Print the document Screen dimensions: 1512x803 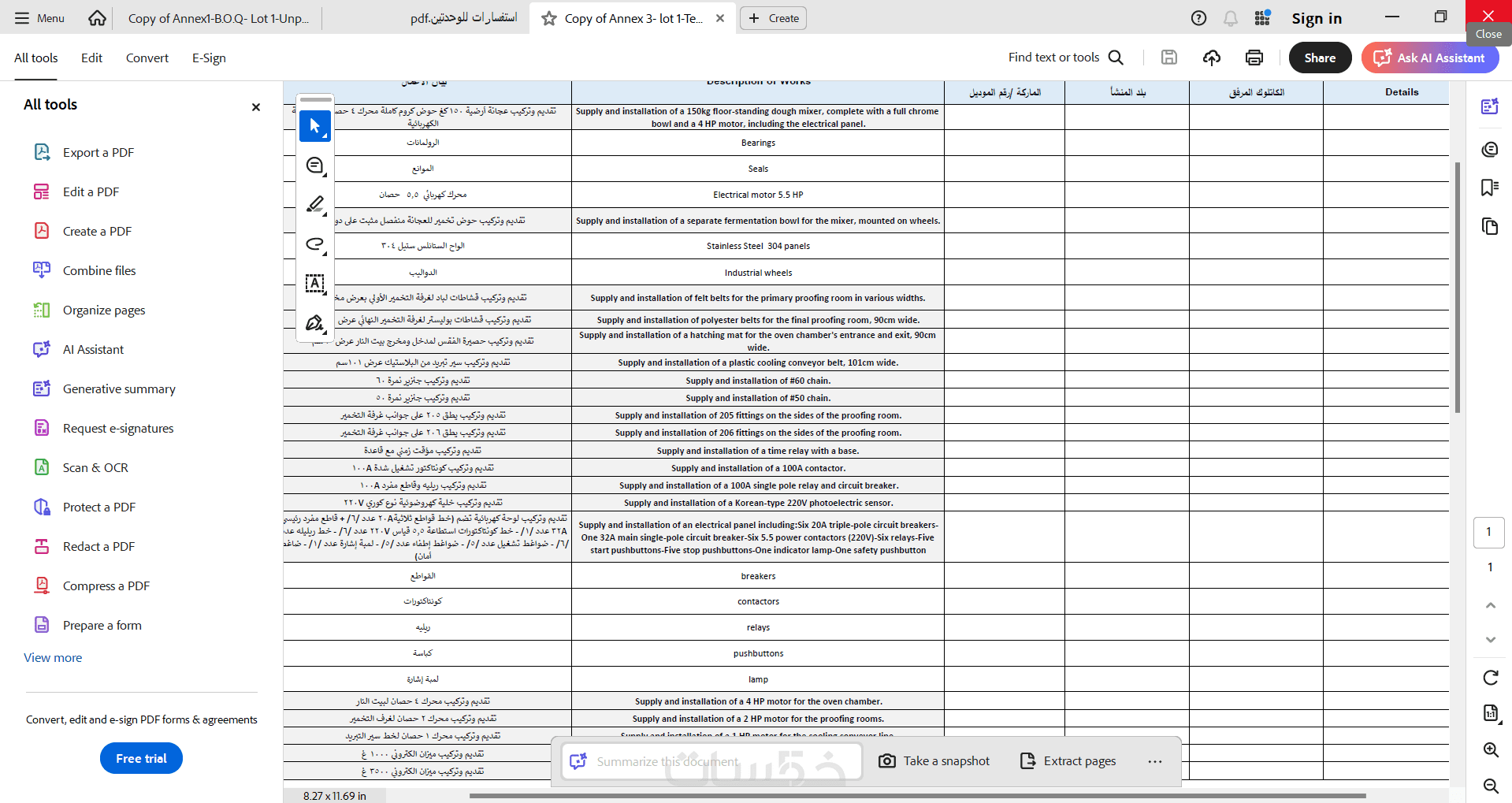[1254, 58]
